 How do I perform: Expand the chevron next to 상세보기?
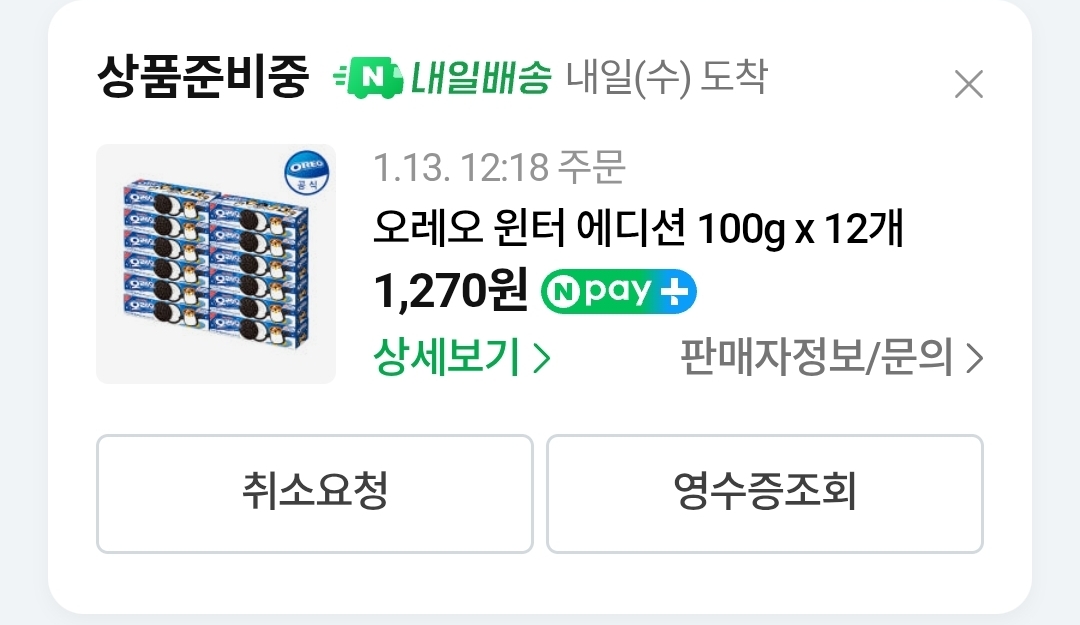(543, 358)
